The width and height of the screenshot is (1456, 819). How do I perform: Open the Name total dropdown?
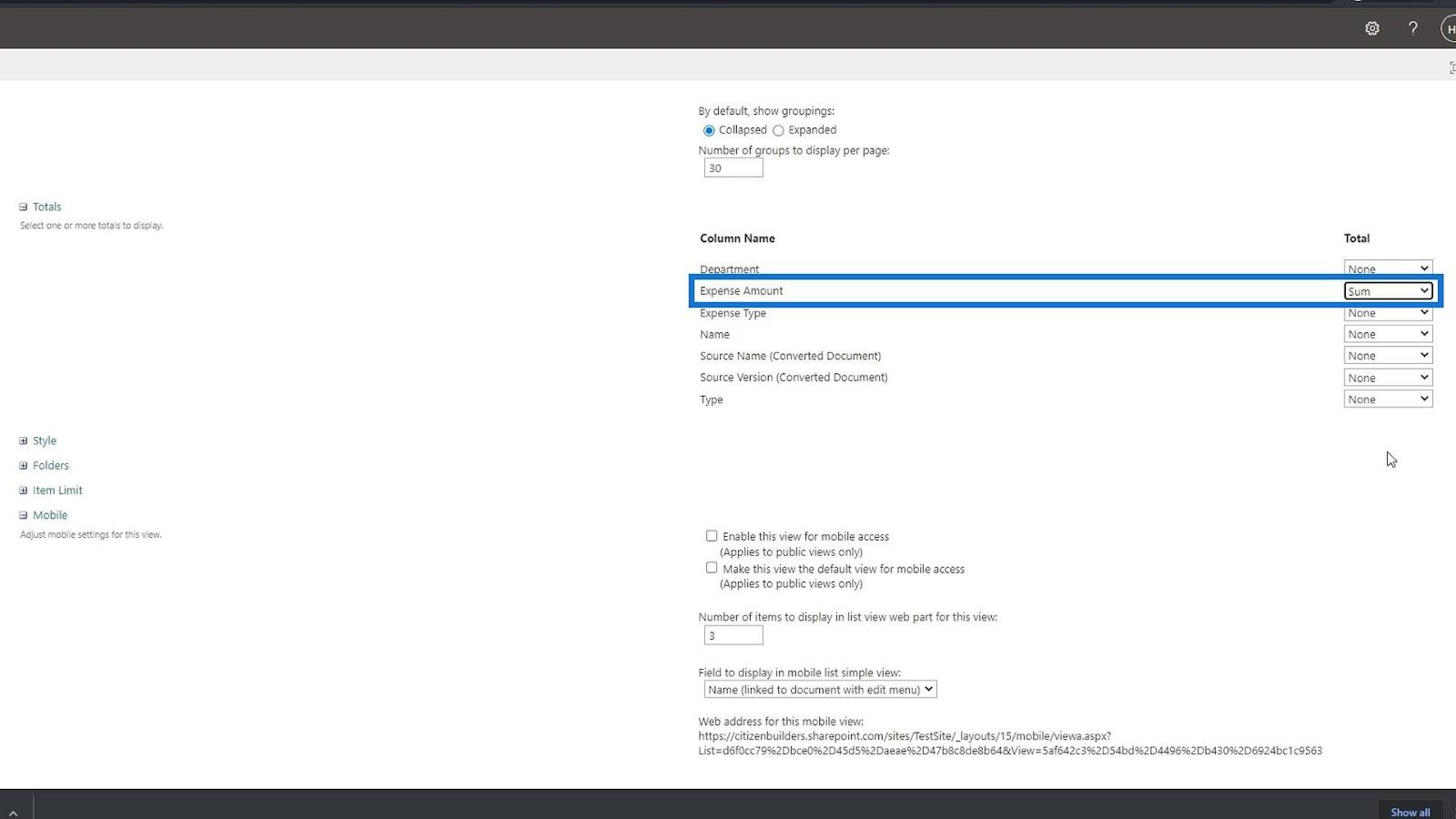coord(1388,334)
